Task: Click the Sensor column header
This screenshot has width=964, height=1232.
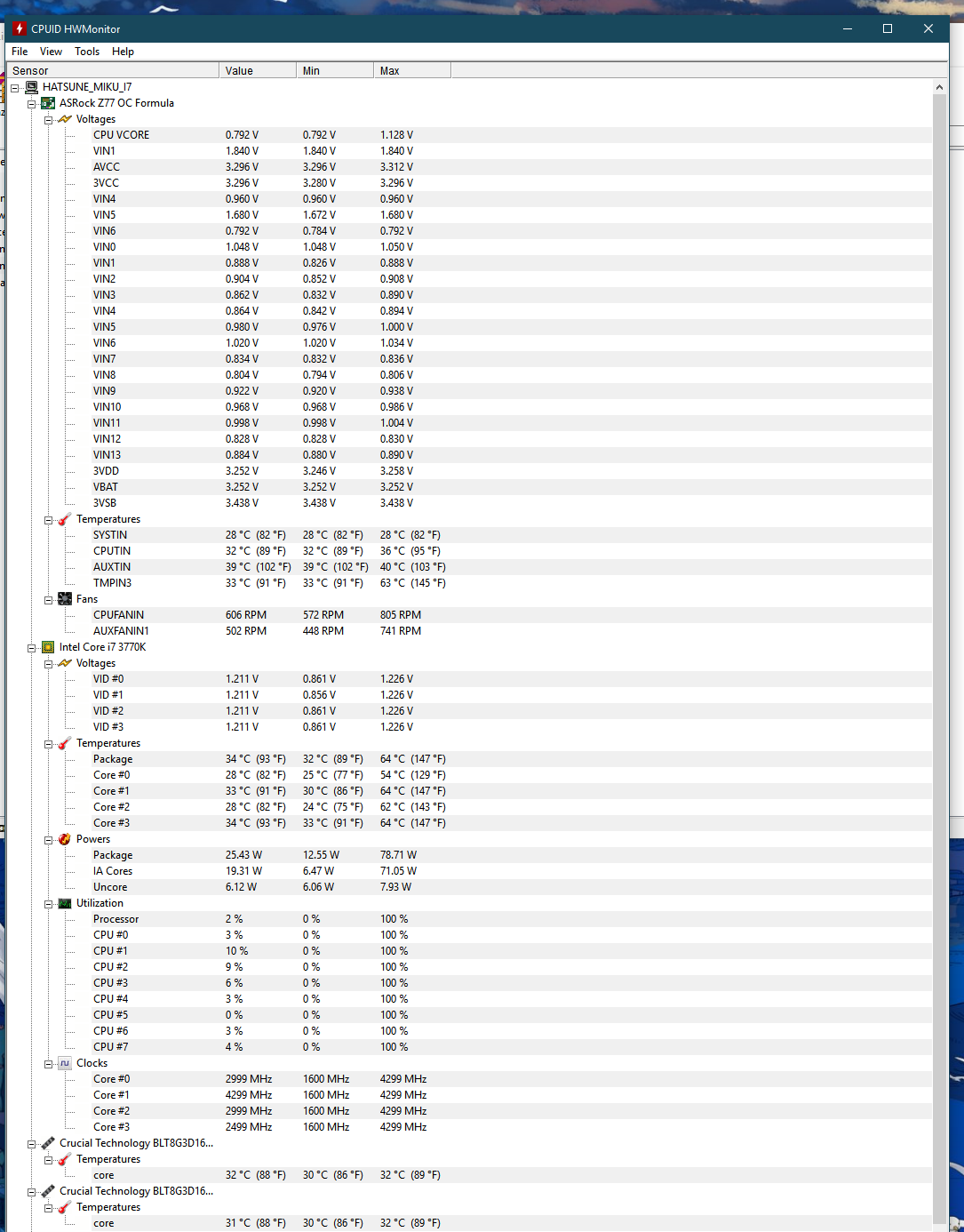Action: 113,70
